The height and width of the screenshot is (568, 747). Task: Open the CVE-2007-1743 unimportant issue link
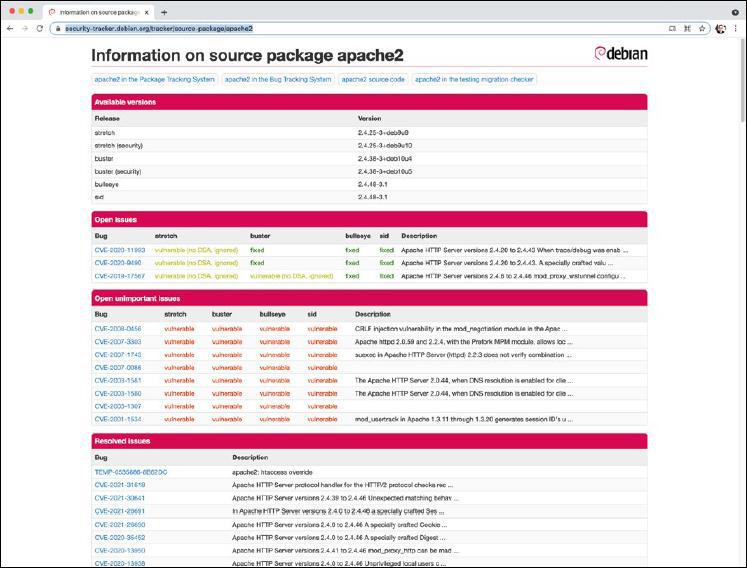pyautogui.click(x=118, y=355)
